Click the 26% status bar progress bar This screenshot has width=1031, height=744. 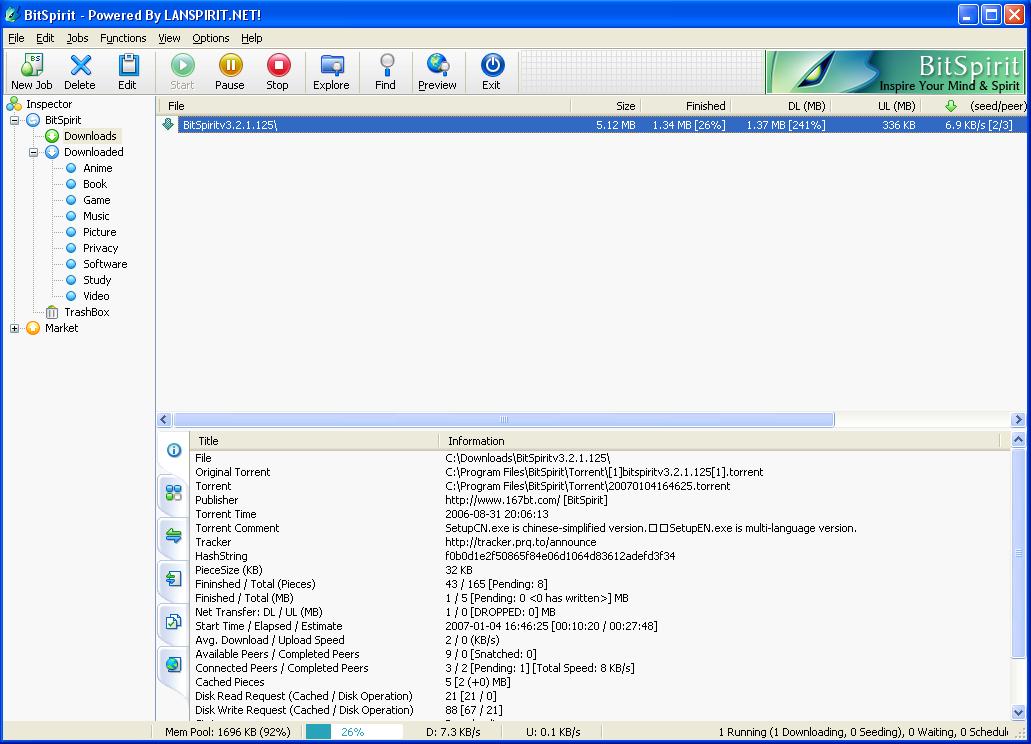pos(354,732)
